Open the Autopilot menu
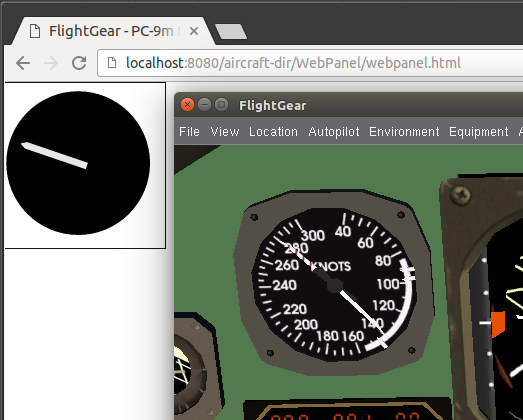This screenshot has width=523, height=420. pyautogui.click(x=334, y=131)
